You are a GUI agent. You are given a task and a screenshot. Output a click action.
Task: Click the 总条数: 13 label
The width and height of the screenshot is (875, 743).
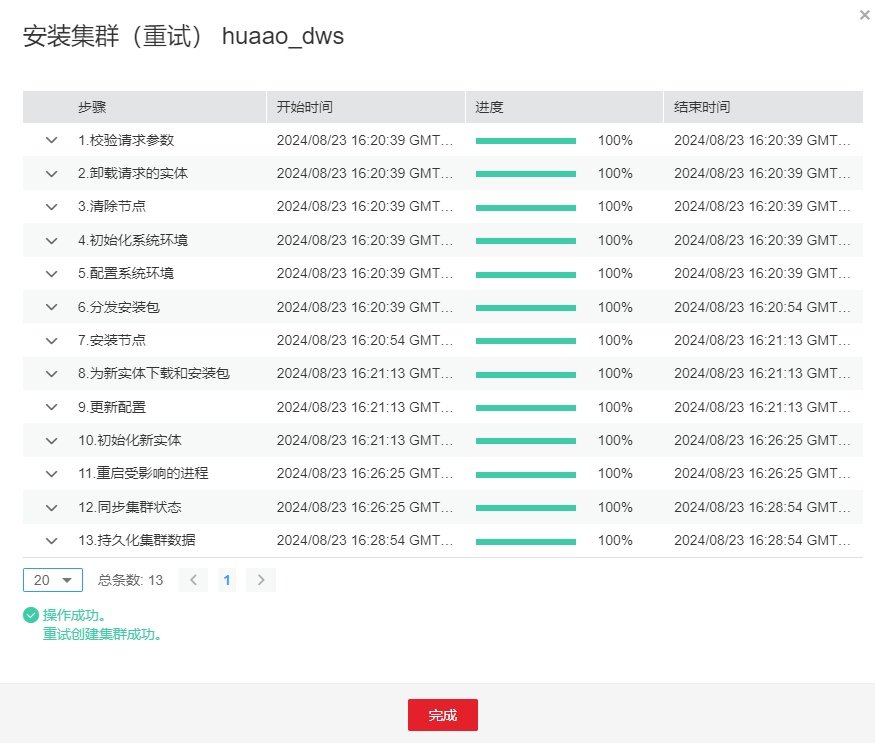(x=131, y=580)
